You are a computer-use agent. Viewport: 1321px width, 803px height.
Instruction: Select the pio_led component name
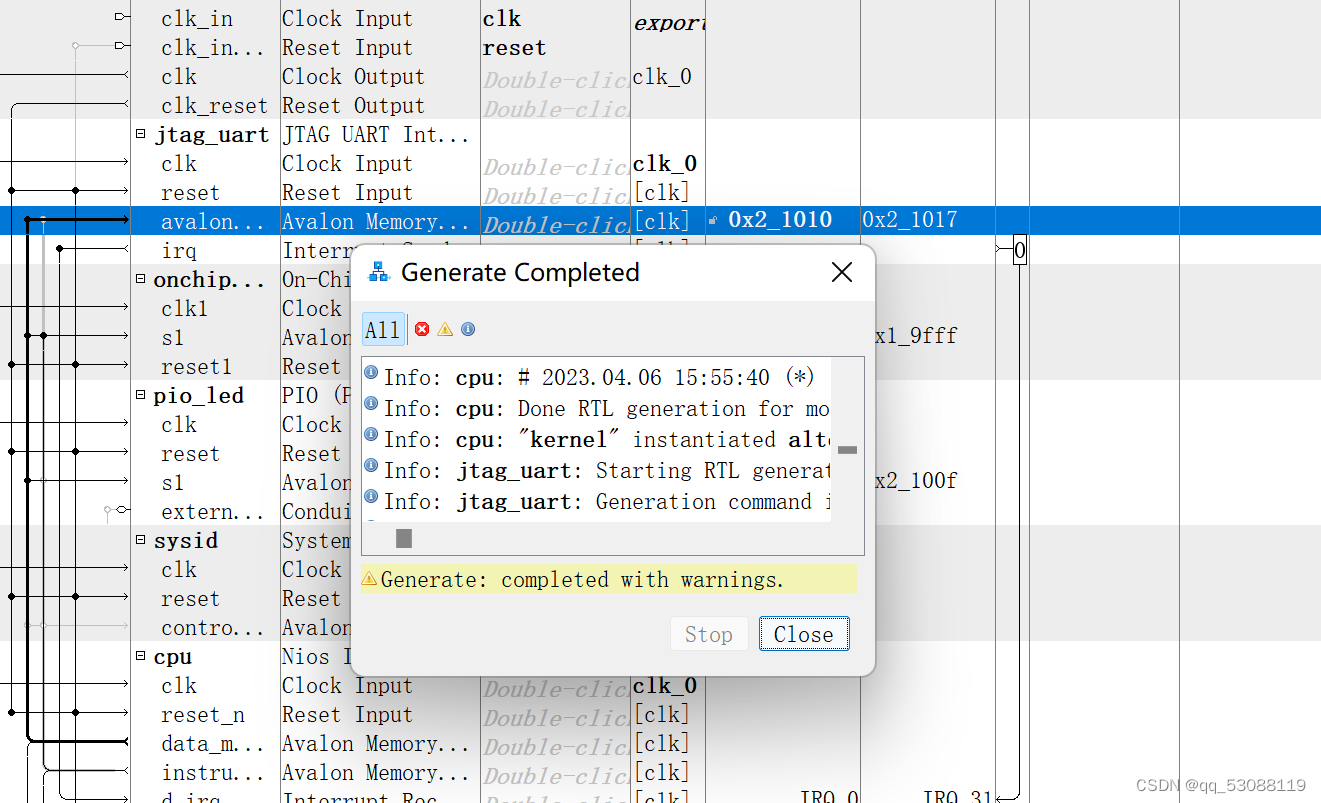(198, 396)
